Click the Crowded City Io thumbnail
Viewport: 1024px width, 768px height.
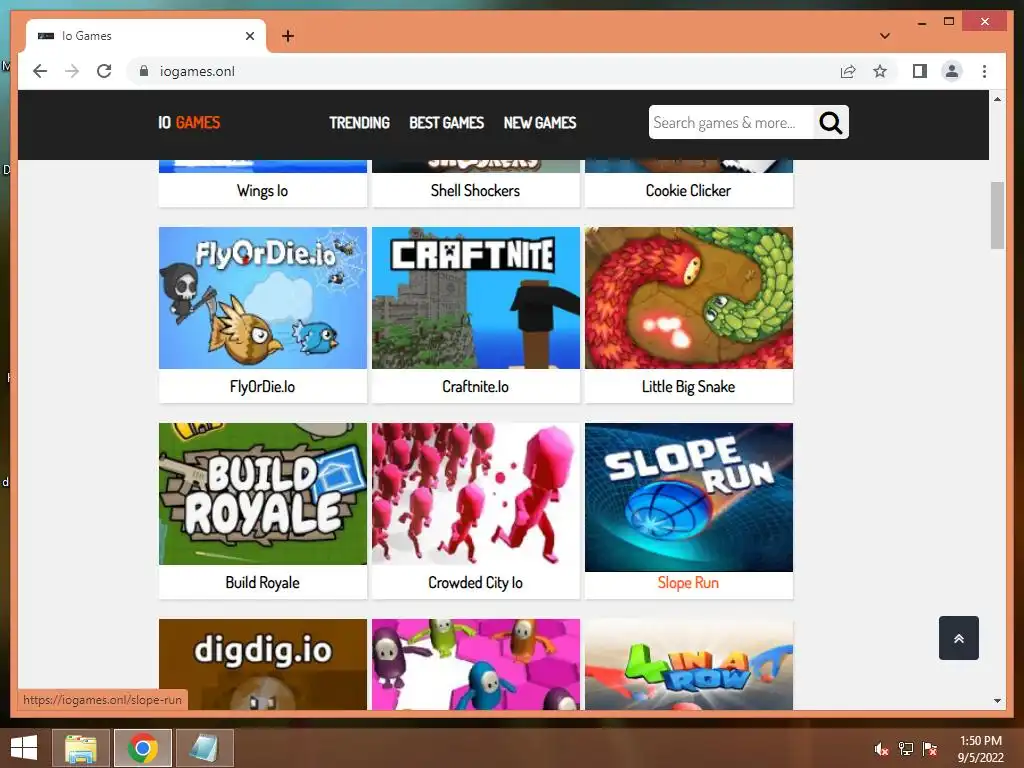pyautogui.click(x=475, y=494)
